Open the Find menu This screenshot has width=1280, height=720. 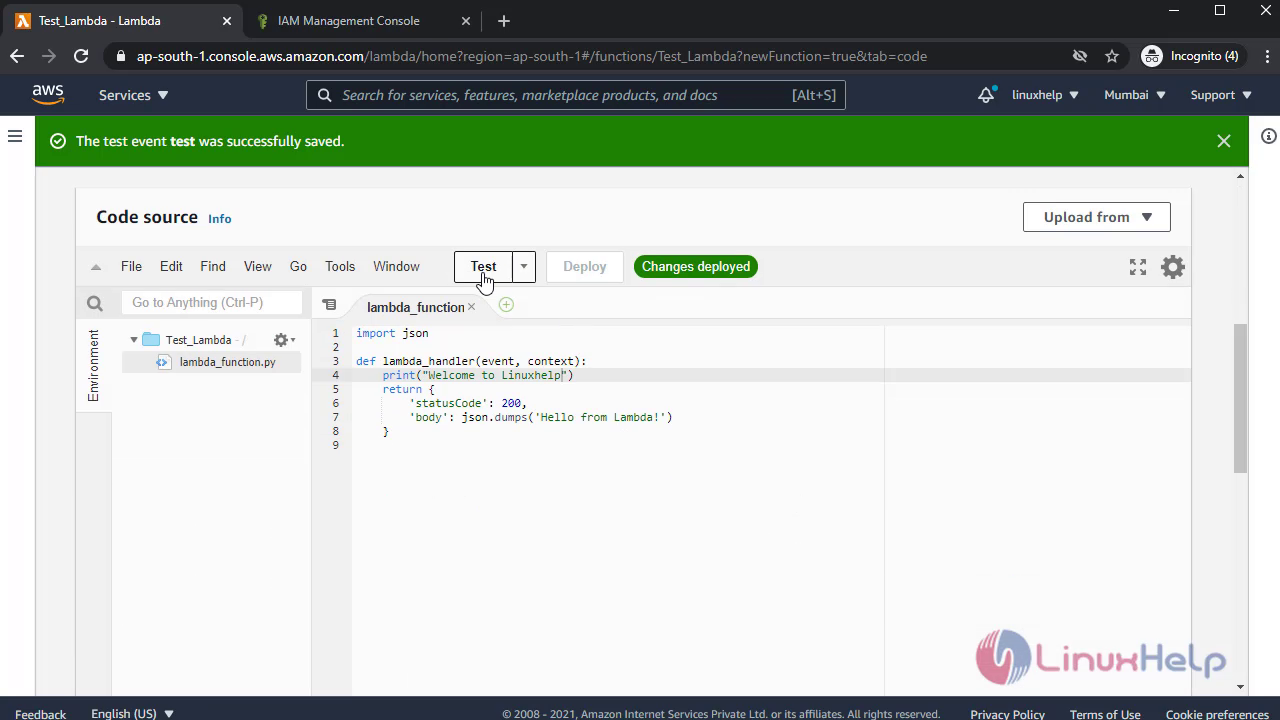tap(213, 267)
